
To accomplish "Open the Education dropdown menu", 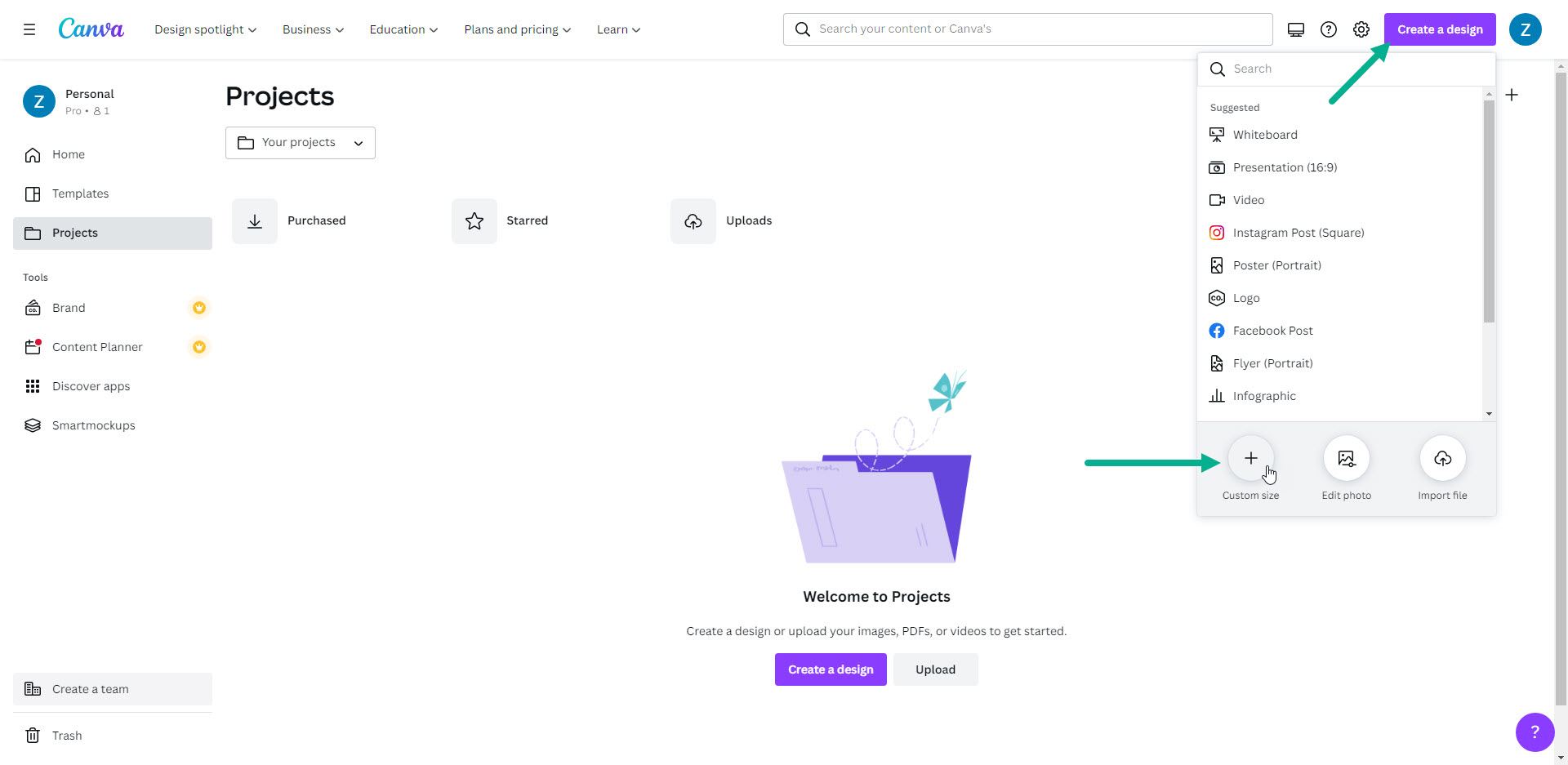I will point(403,29).
